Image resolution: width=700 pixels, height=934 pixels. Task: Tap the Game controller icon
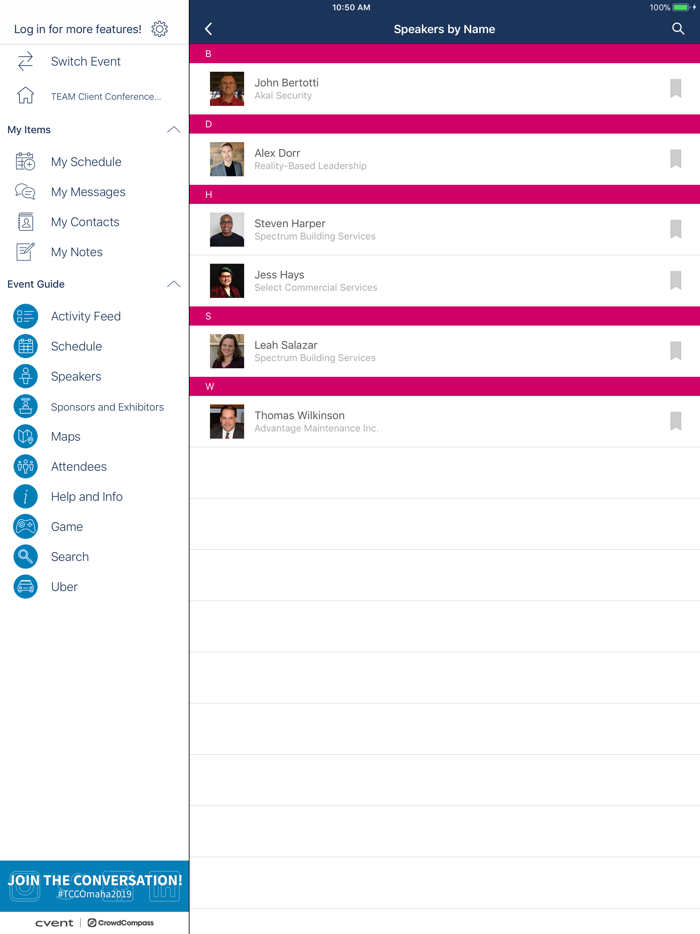click(26, 527)
